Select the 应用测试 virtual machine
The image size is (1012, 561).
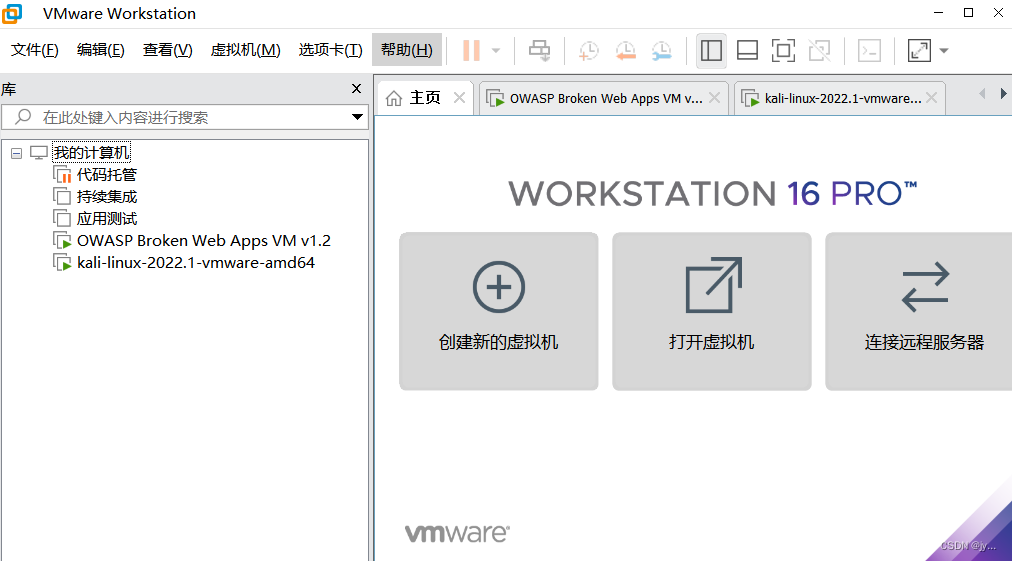coord(106,219)
